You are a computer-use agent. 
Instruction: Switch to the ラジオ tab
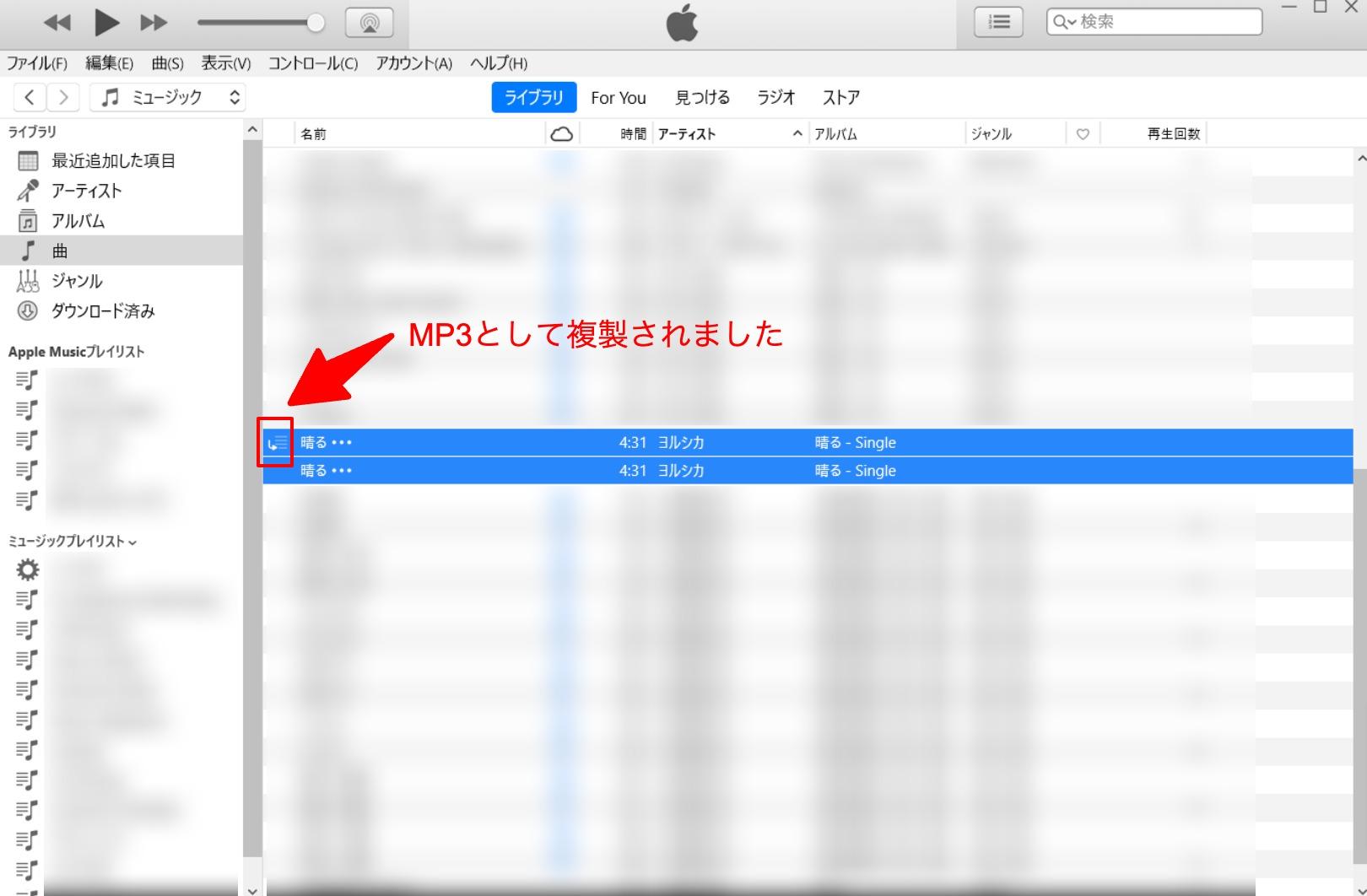click(775, 98)
